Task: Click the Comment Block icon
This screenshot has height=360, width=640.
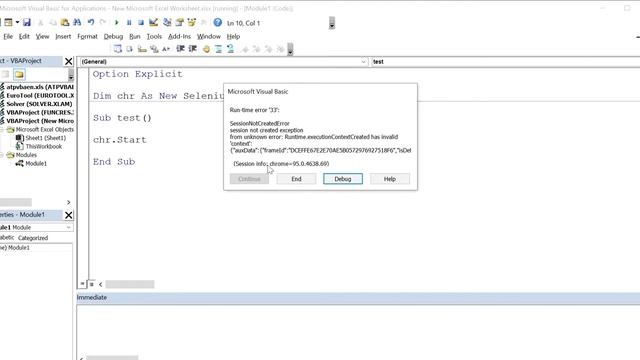Action: (x=218, y=49)
